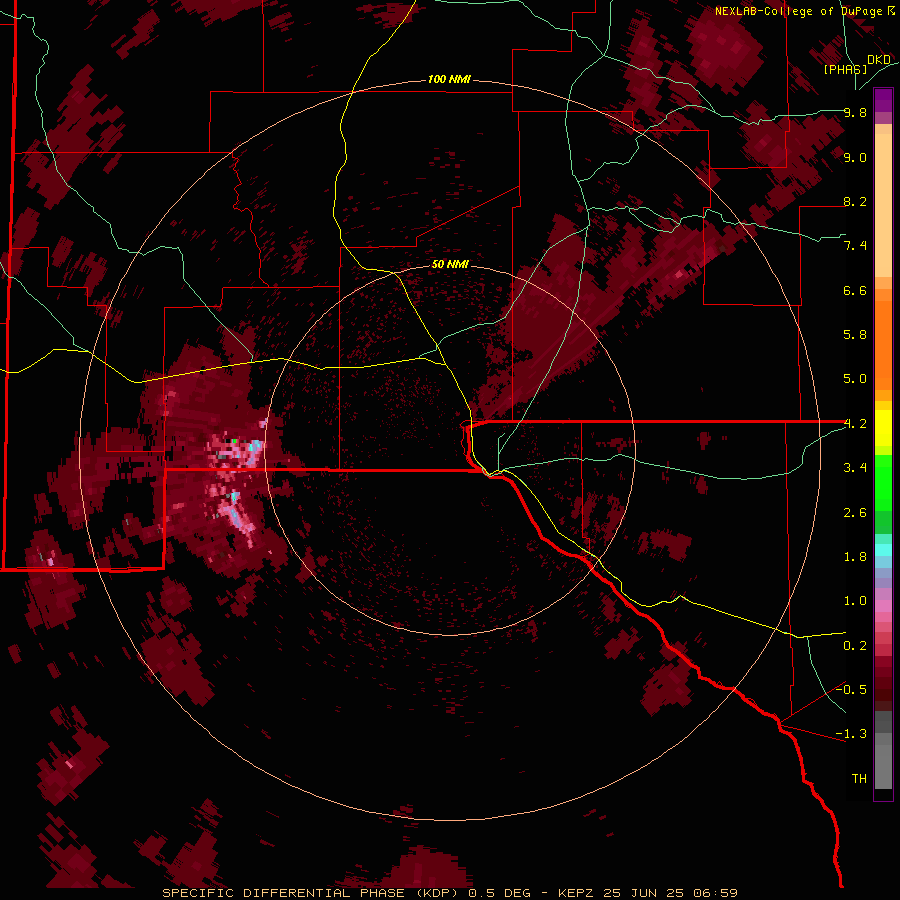Click the 9.8 value on the color scale
Image resolution: width=900 pixels, height=900 pixels.
[855, 112]
